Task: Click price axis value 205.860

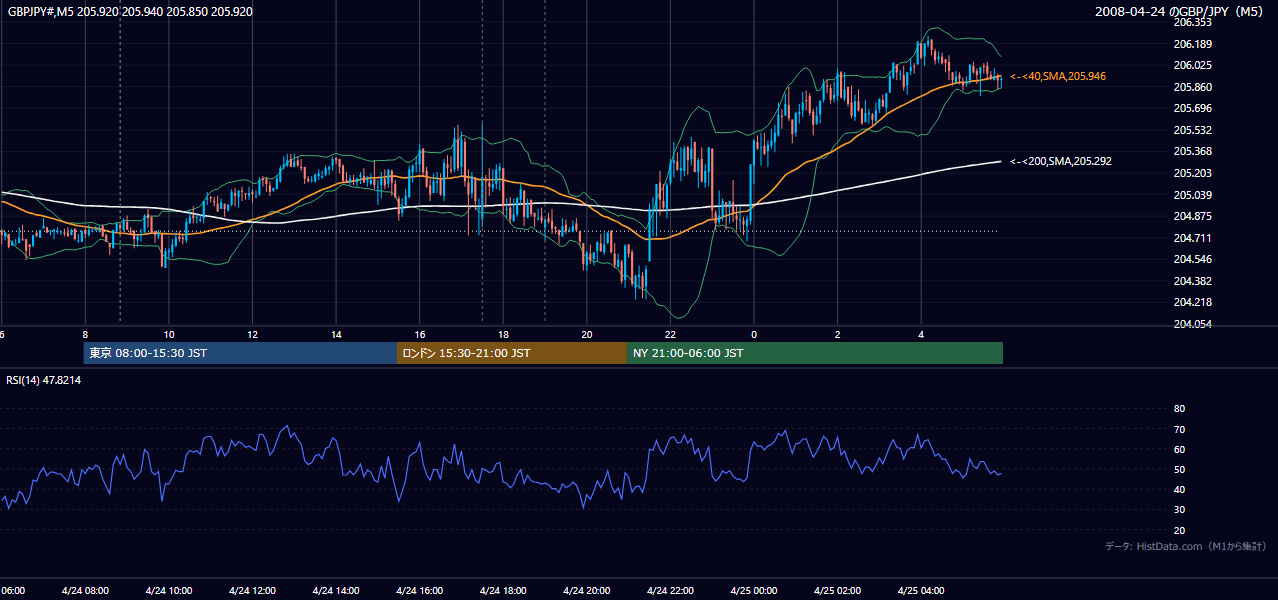Action: [1192, 87]
